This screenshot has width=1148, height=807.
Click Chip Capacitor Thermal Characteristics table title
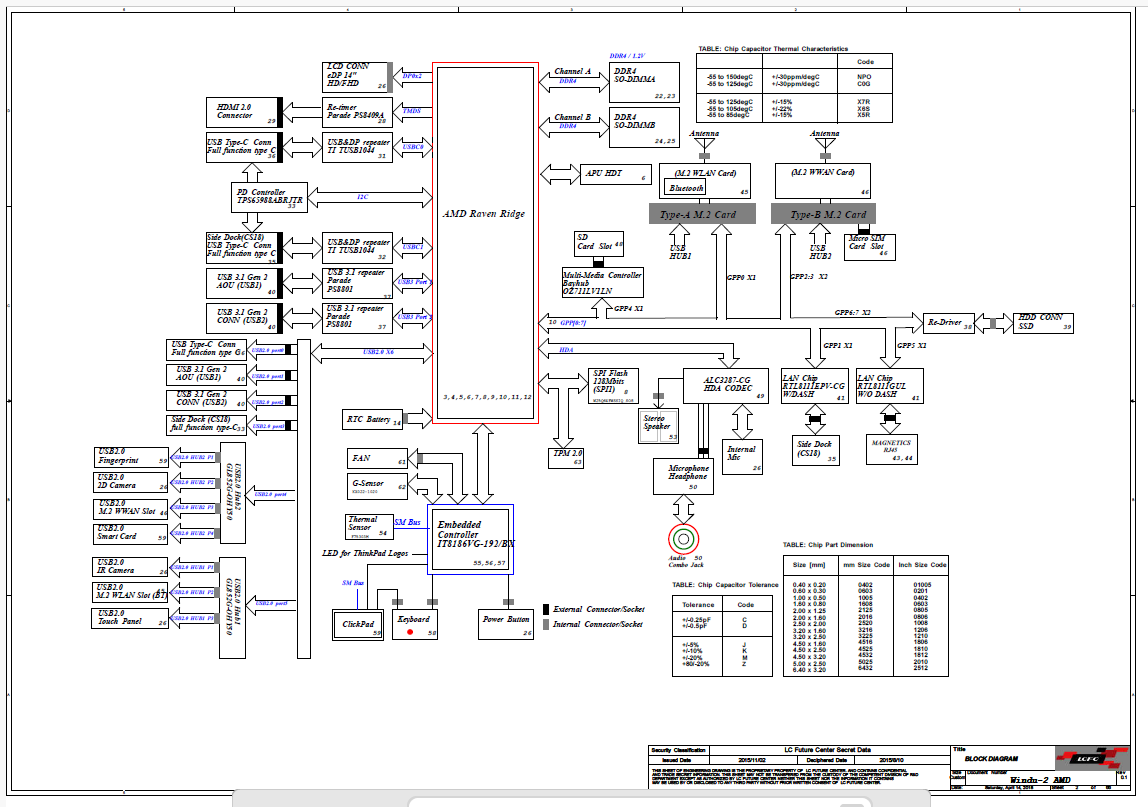coord(773,49)
